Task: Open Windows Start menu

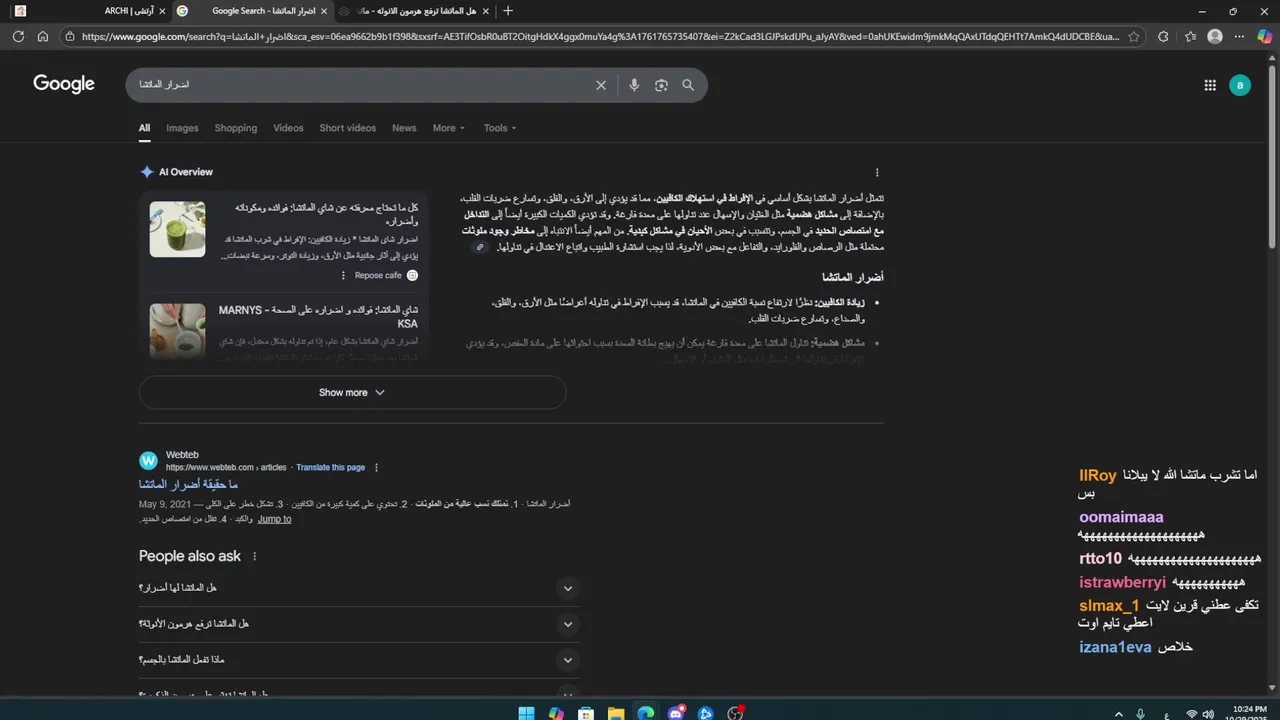Action: click(526, 713)
